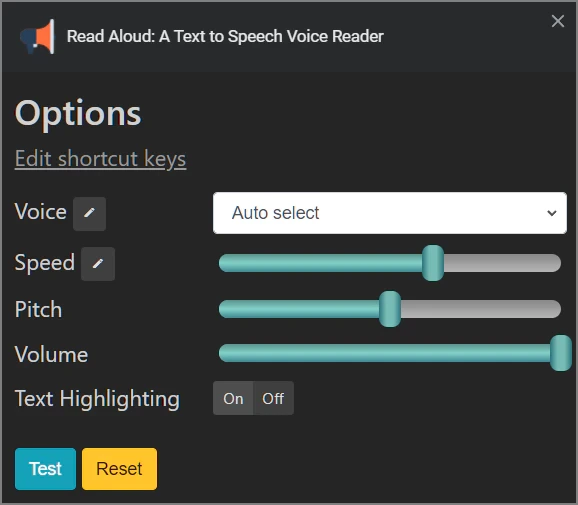This screenshot has width=578, height=505.
Task: Click the Speed pencil edit icon
Action: 98,264
